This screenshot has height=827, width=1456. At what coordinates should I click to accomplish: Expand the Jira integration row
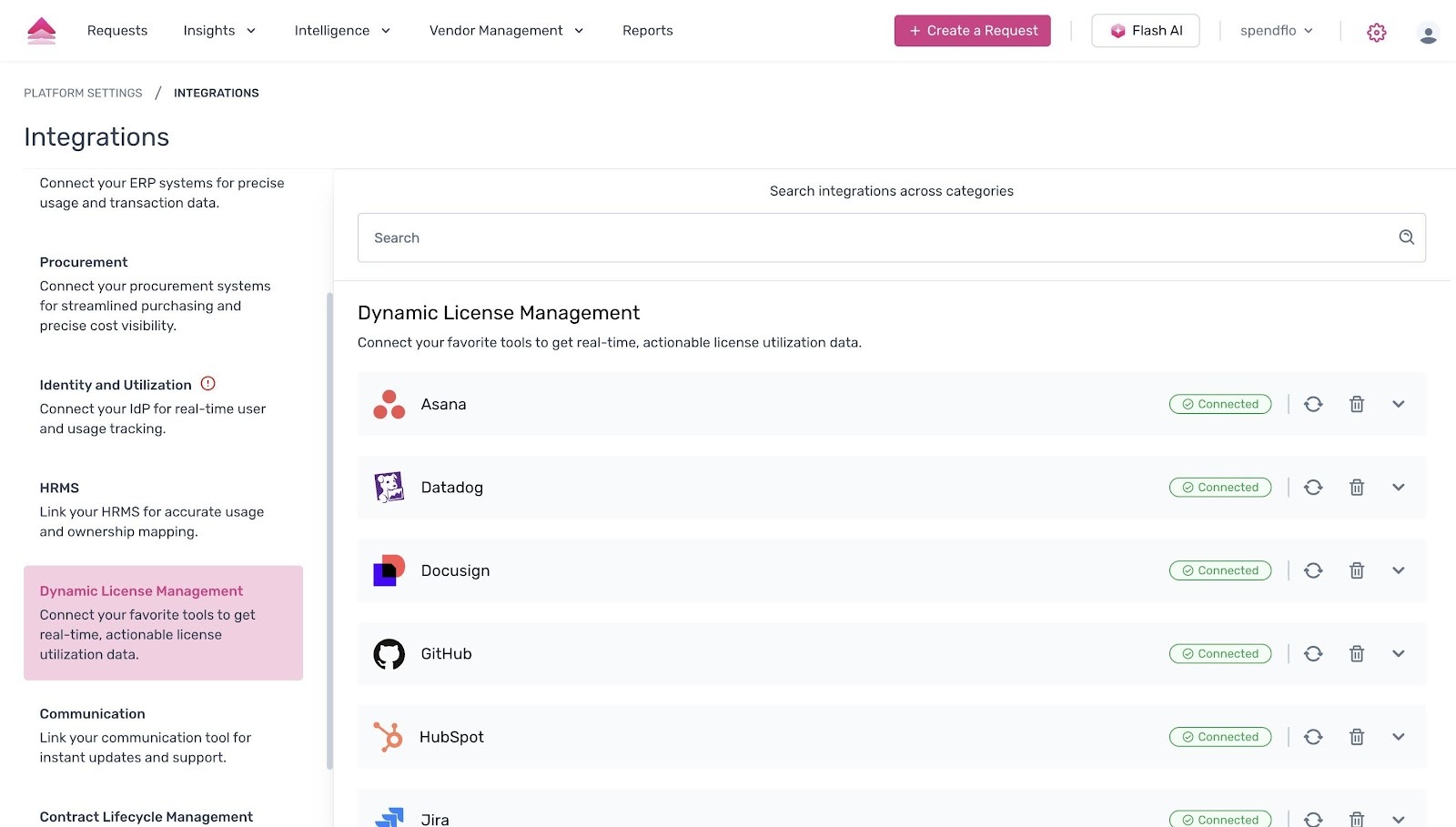tap(1398, 820)
